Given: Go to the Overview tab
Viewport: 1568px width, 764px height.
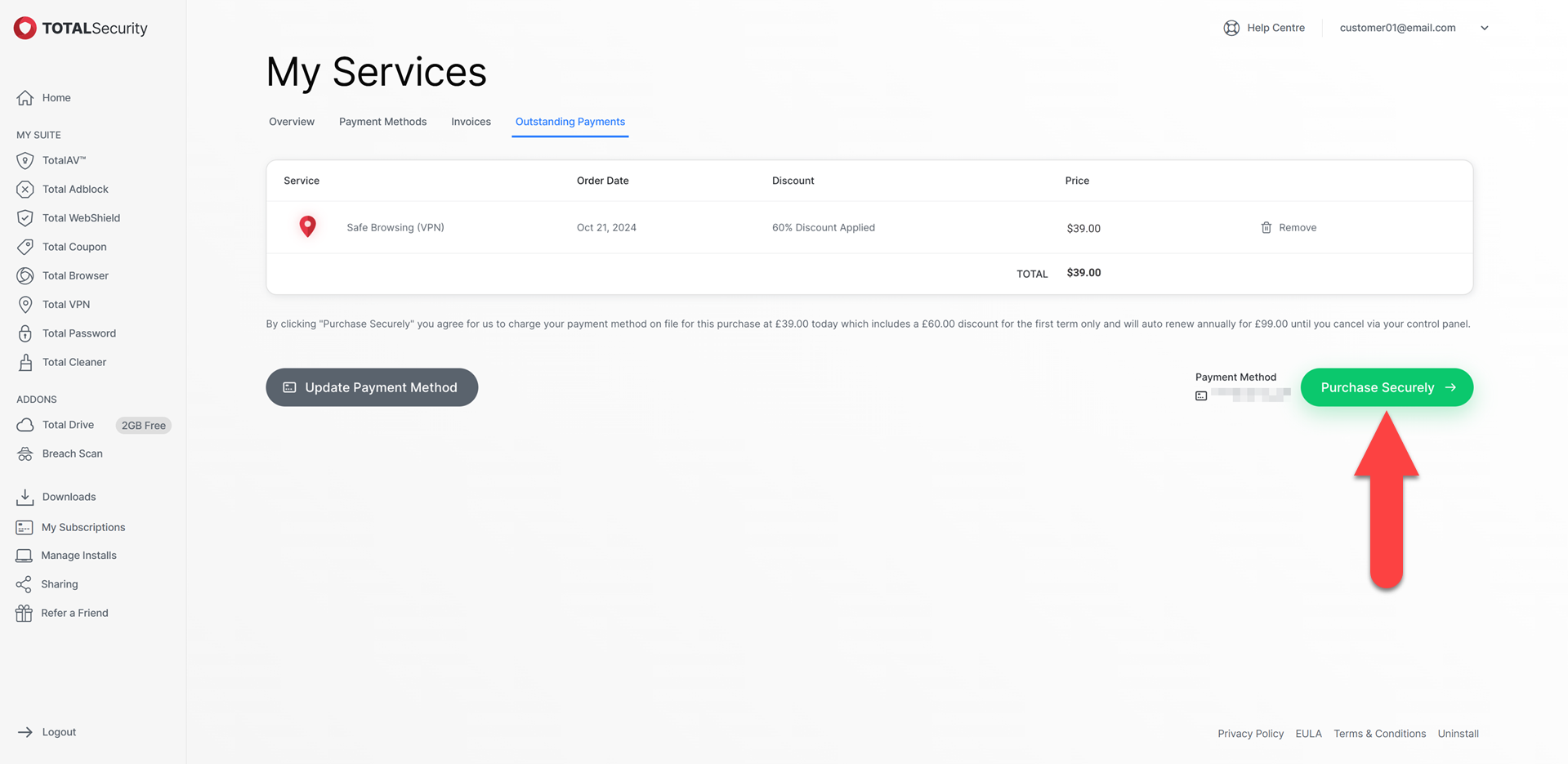Looking at the screenshot, I should click(x=292, y=122).
